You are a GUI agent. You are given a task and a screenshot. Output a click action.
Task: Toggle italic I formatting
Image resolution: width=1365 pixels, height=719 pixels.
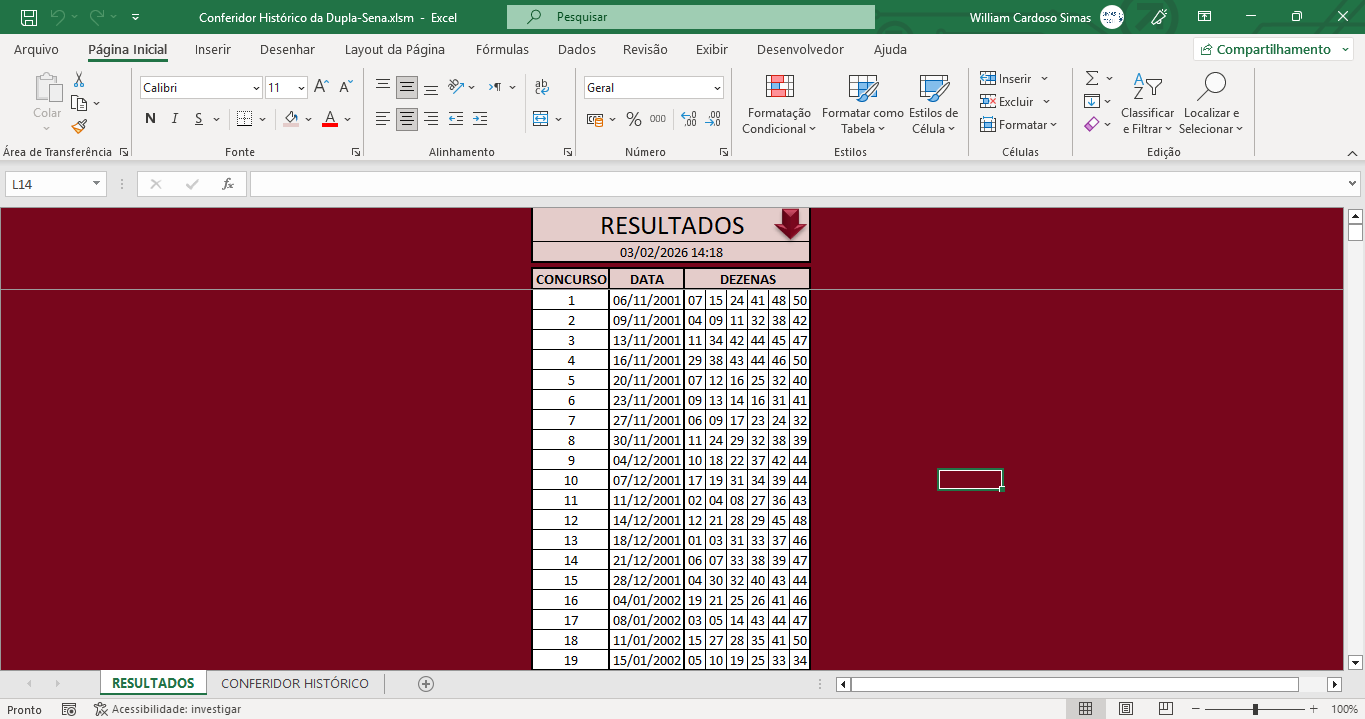[175, 119]
